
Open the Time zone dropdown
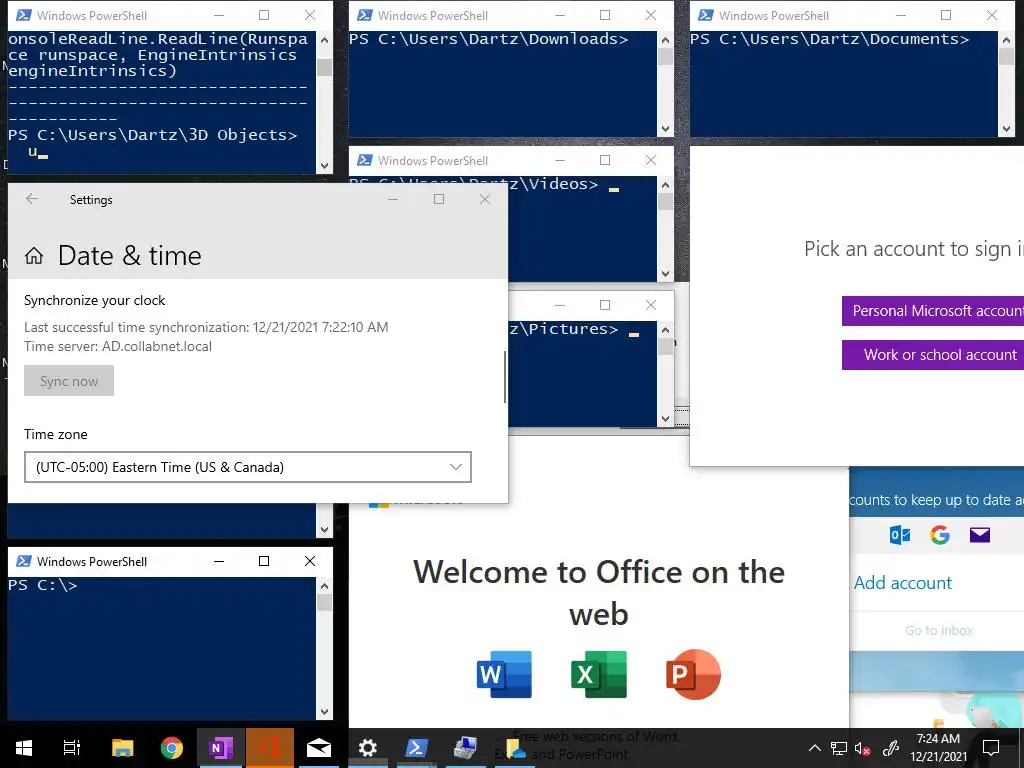coord(248,467)
